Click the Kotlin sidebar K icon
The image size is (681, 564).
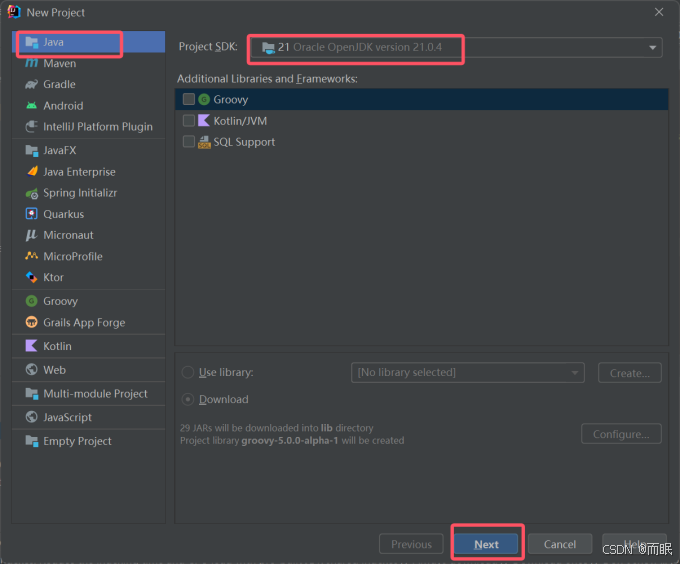click(32, 346)
